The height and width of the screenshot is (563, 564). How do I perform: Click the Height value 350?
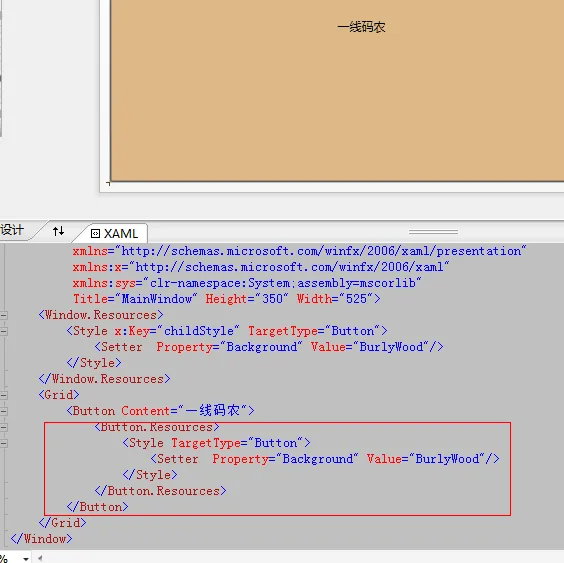(x=272, y=299)
